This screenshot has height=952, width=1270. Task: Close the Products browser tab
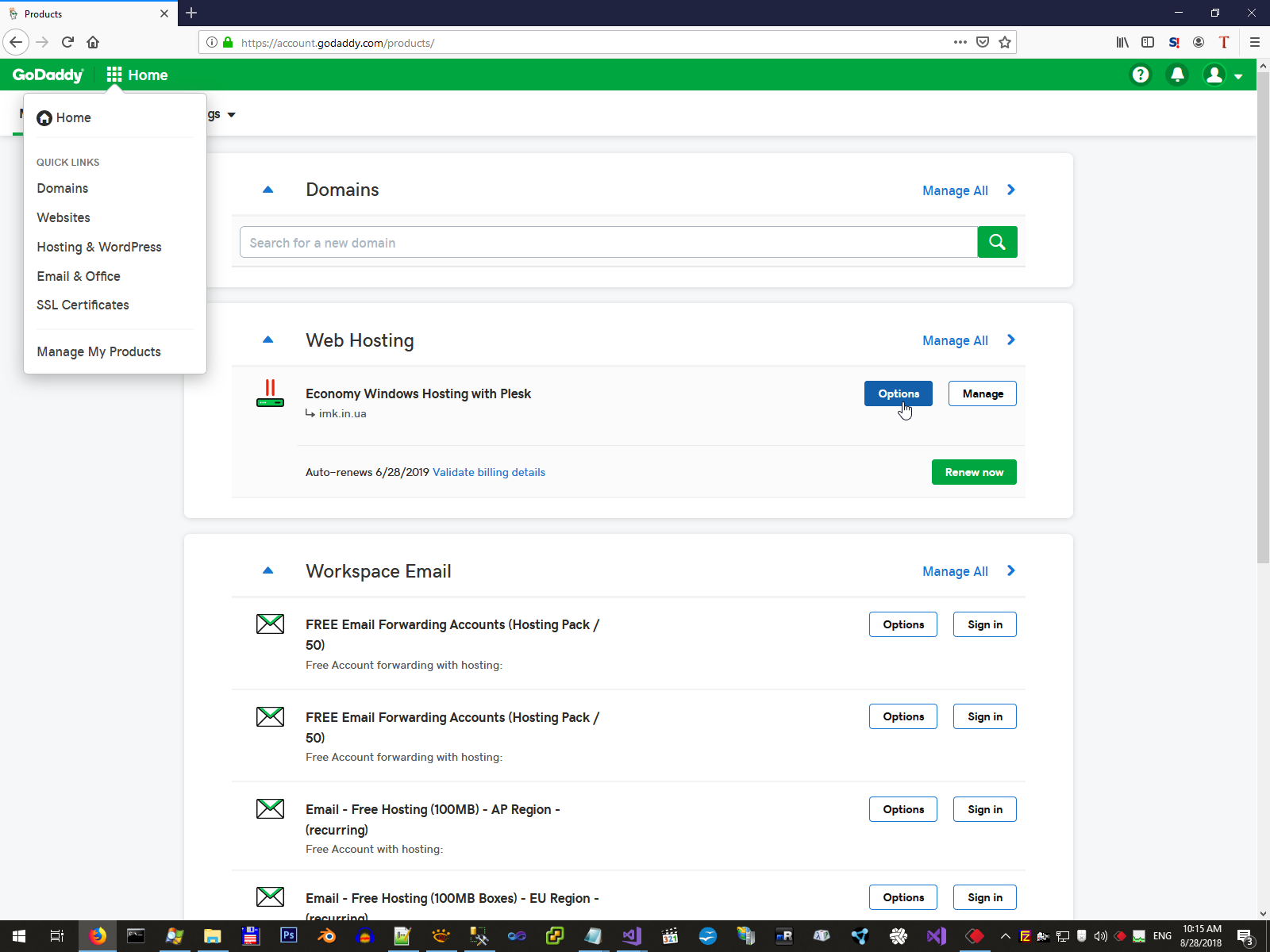click(x=164, y=13)
